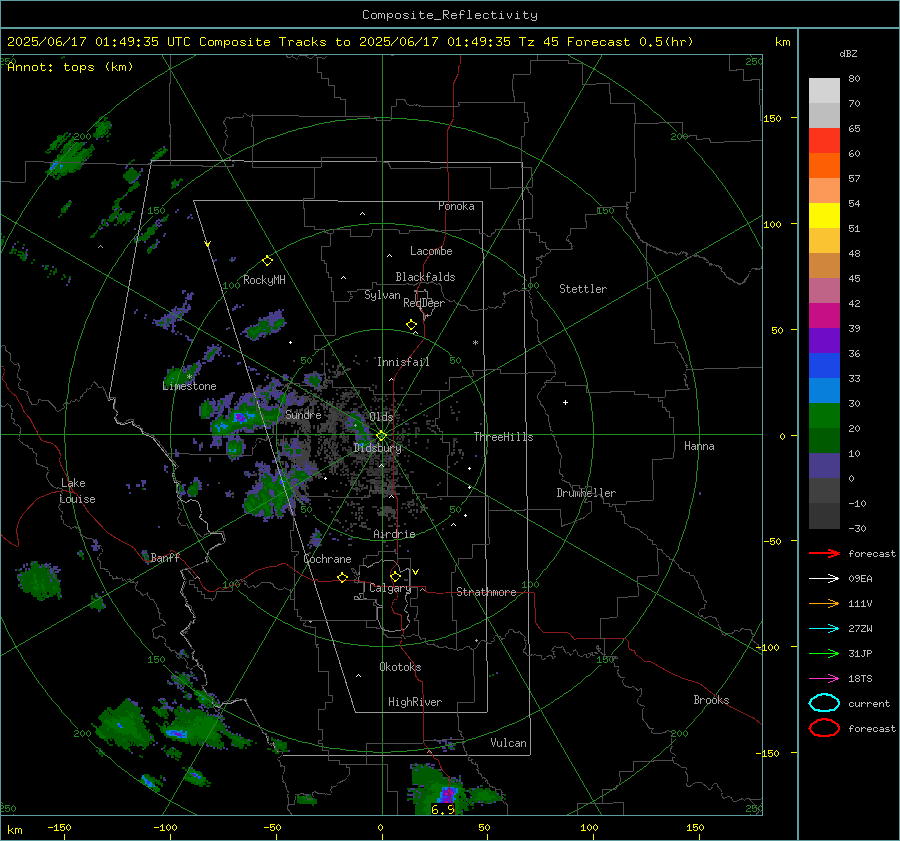Click white plus marker east of ThreeHills
This screenshot has width=900, height=841.
[x=565, y=402]
